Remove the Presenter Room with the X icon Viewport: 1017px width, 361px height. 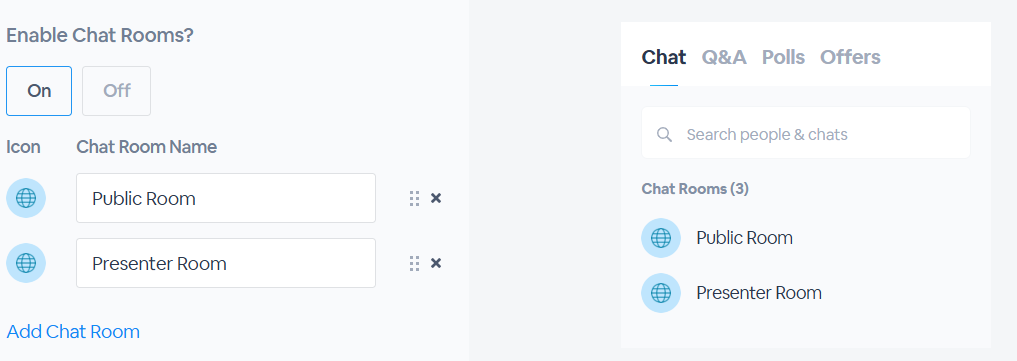pyautogui.click(x=436, y=263)
